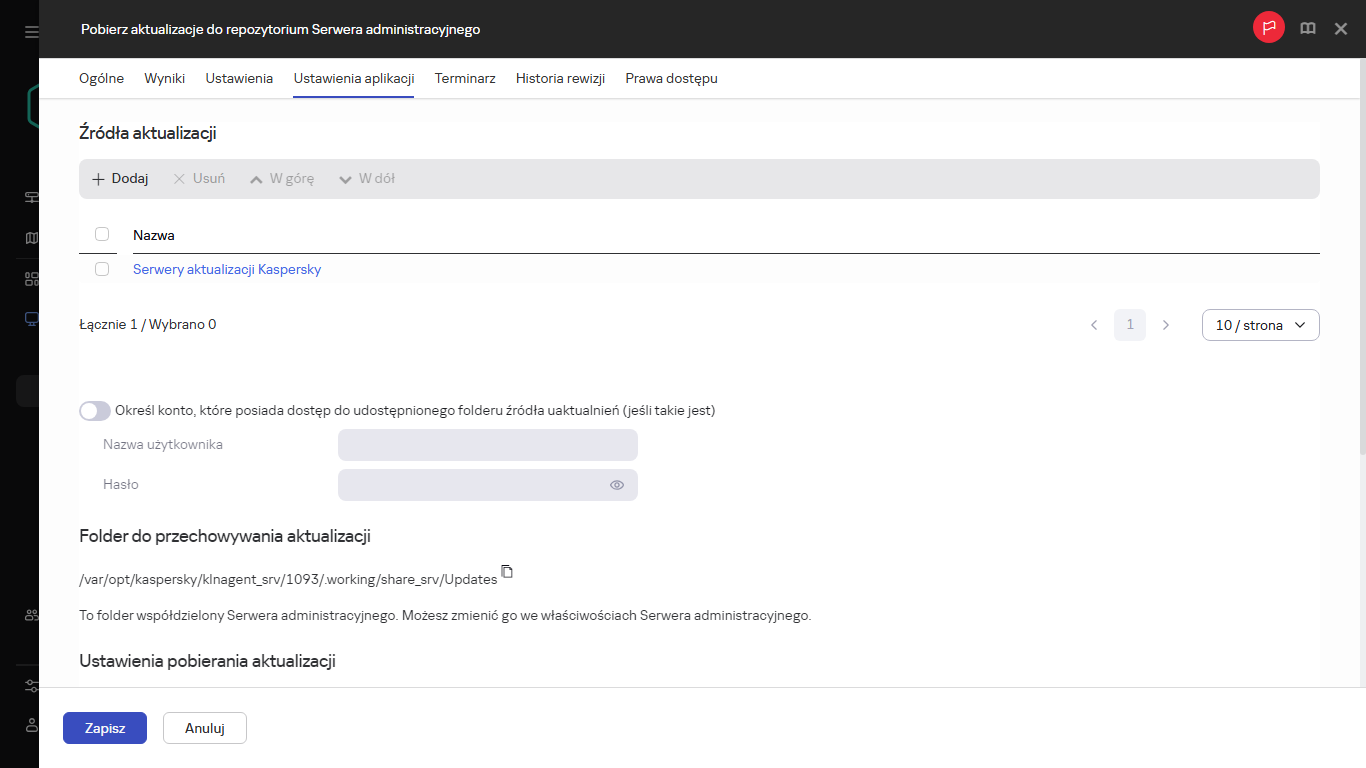1366x768 pixels.
Task: Add a new update source via Dodaj
Action: pyautogui.click(x=120, y=179)
